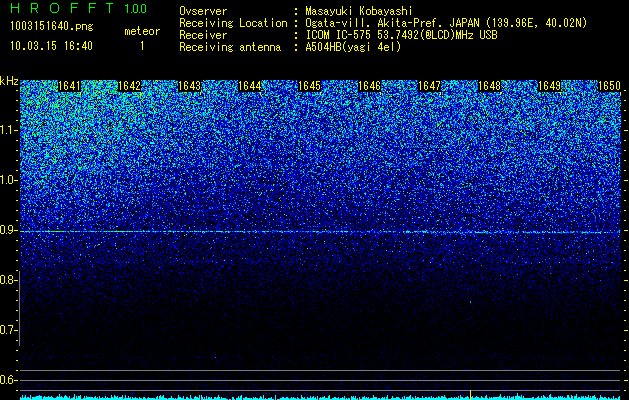Click the 1647 time marker
Image resolution: width=629 pixels, height=400 pixels.
430,86
